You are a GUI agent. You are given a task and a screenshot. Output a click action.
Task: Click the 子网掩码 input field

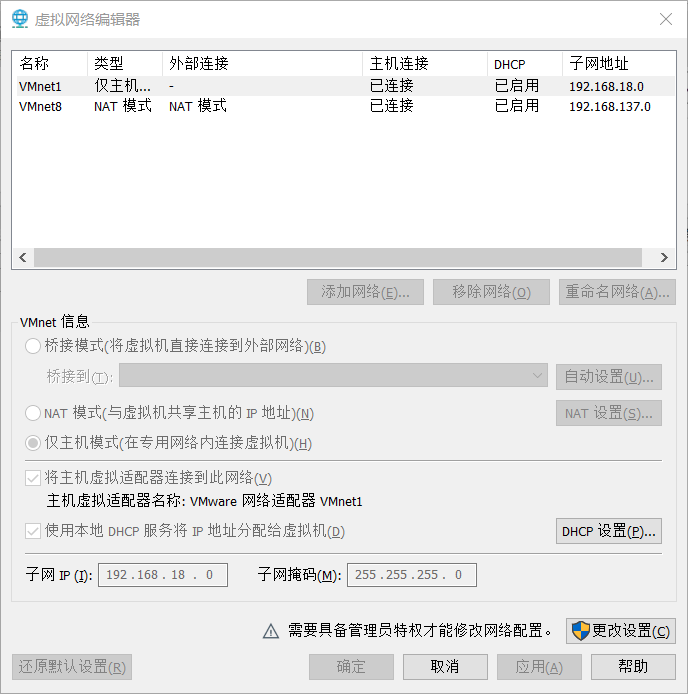[x=412, y=575]
